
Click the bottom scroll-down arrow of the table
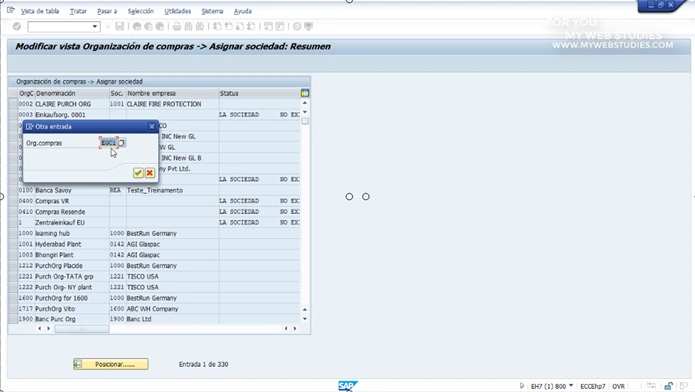[x=305, y=319]
